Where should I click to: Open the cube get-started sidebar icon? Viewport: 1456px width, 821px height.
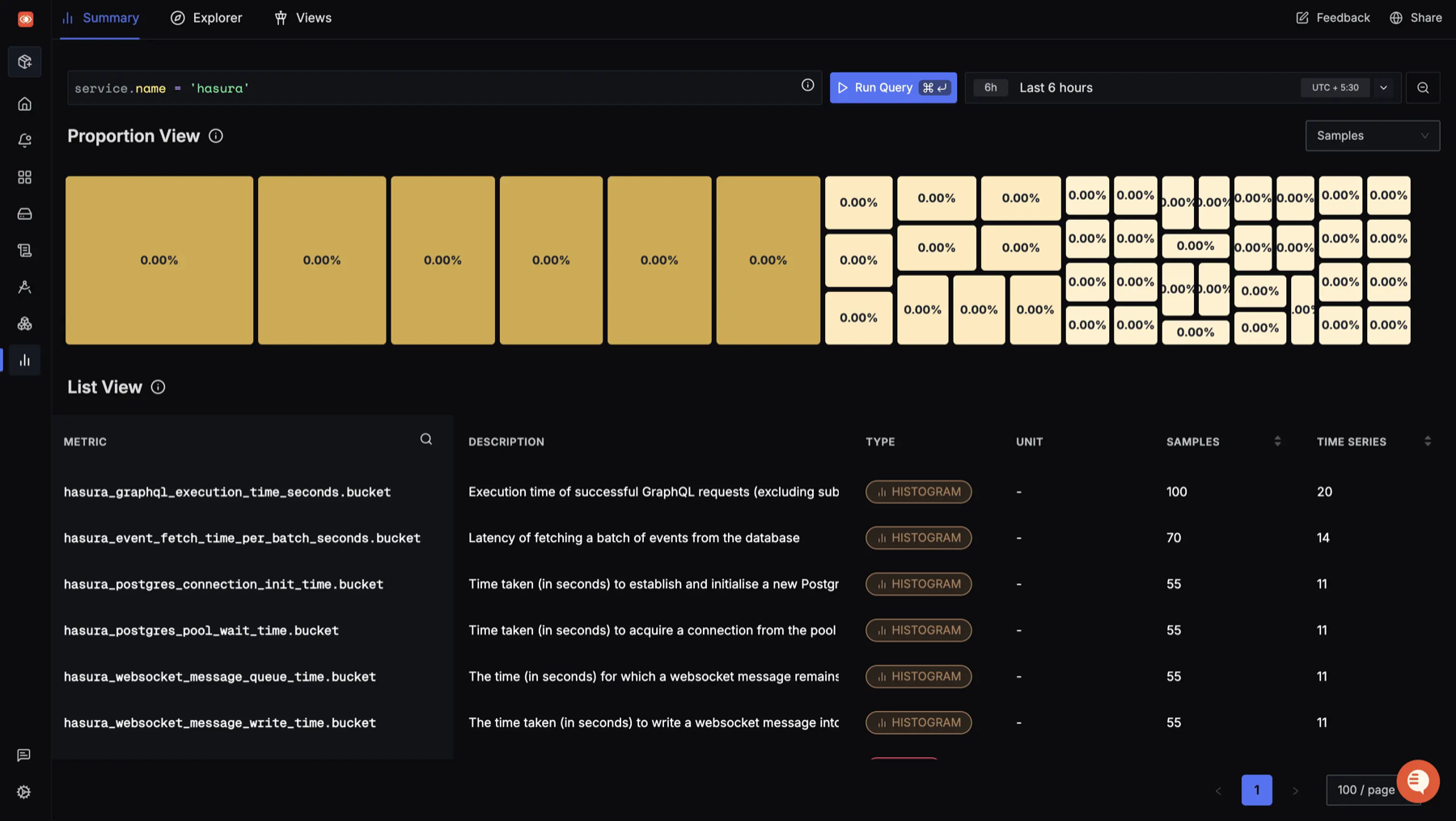coord(25,61)
